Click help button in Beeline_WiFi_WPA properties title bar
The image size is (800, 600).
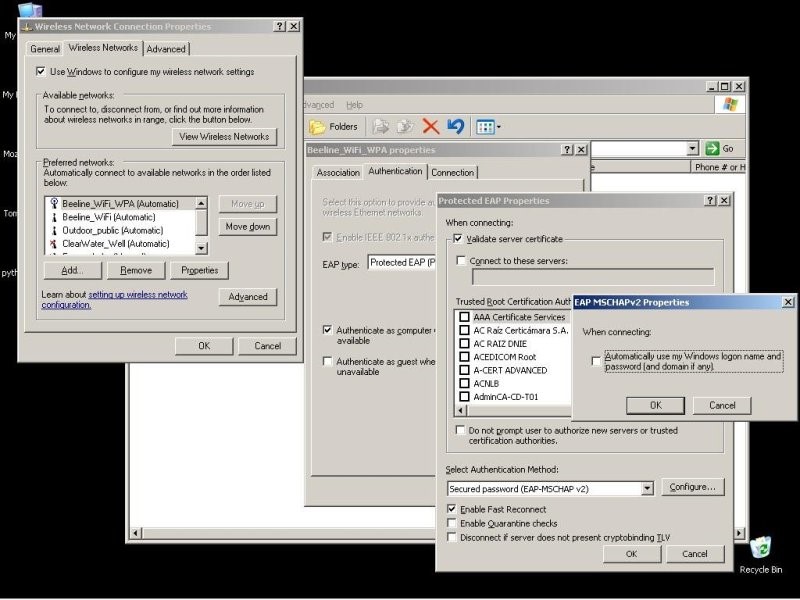point(567,149)
